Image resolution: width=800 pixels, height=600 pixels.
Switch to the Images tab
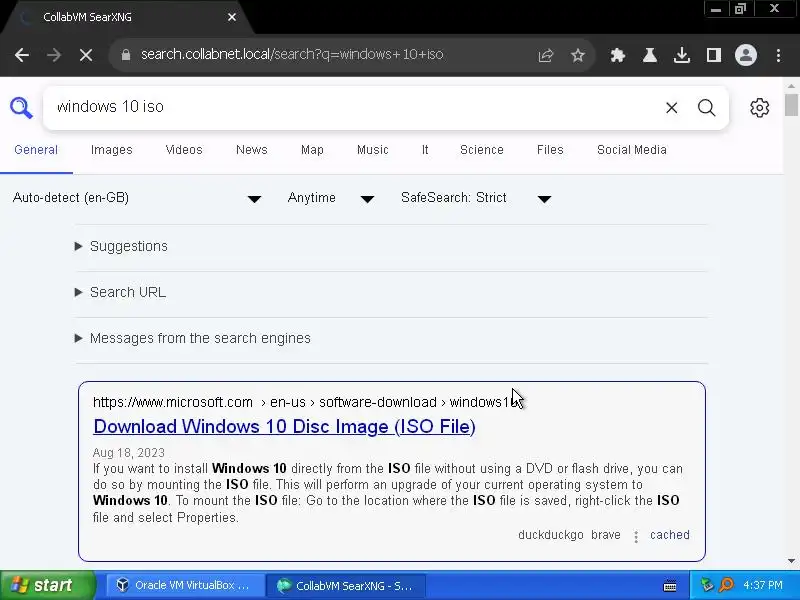click(112, 150)
